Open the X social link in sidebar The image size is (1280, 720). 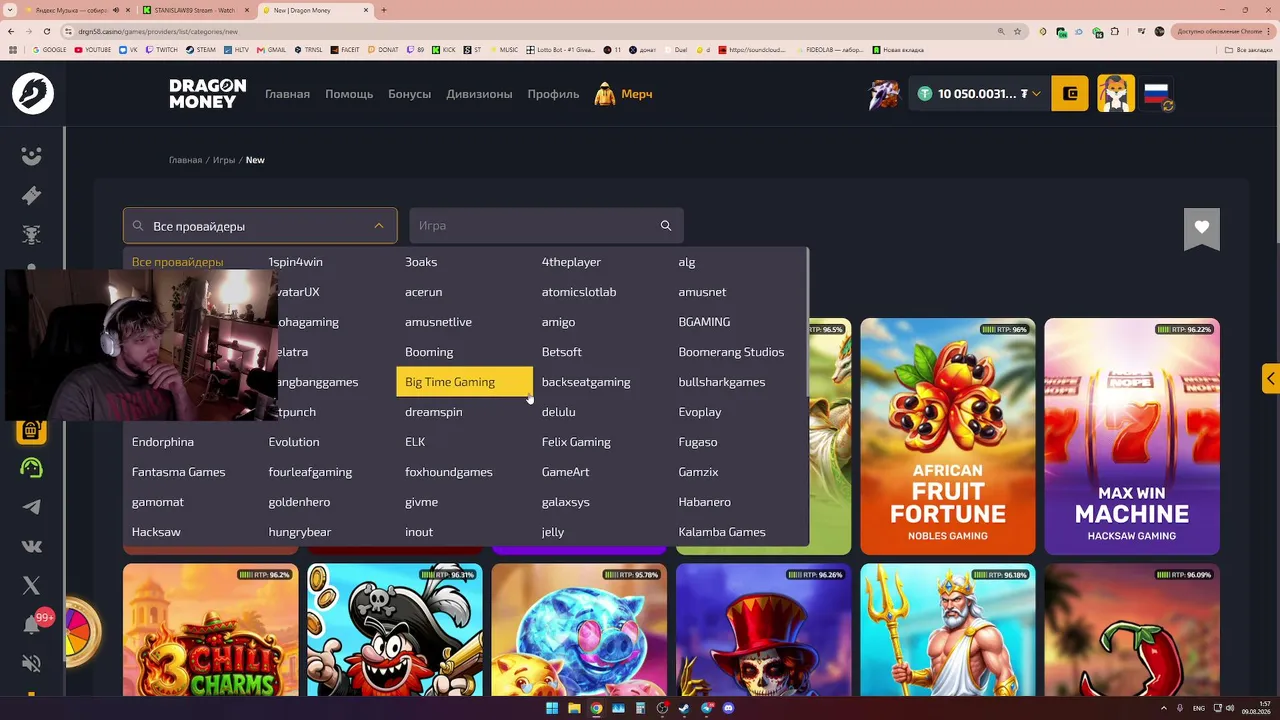click(32, 586)
